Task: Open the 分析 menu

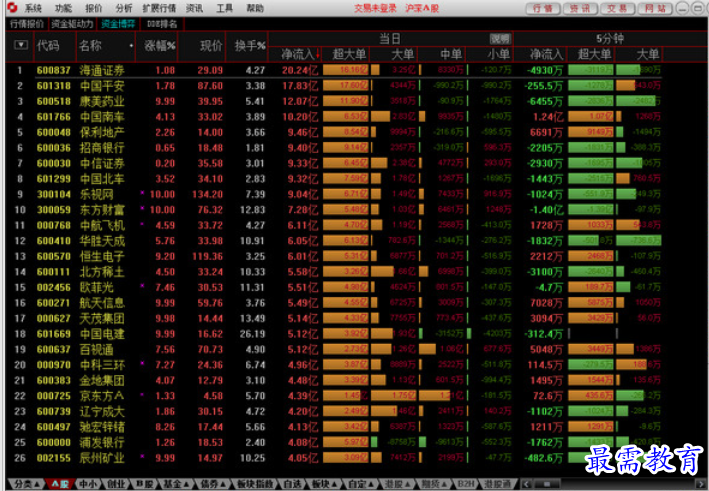Action: coord(123,8)
